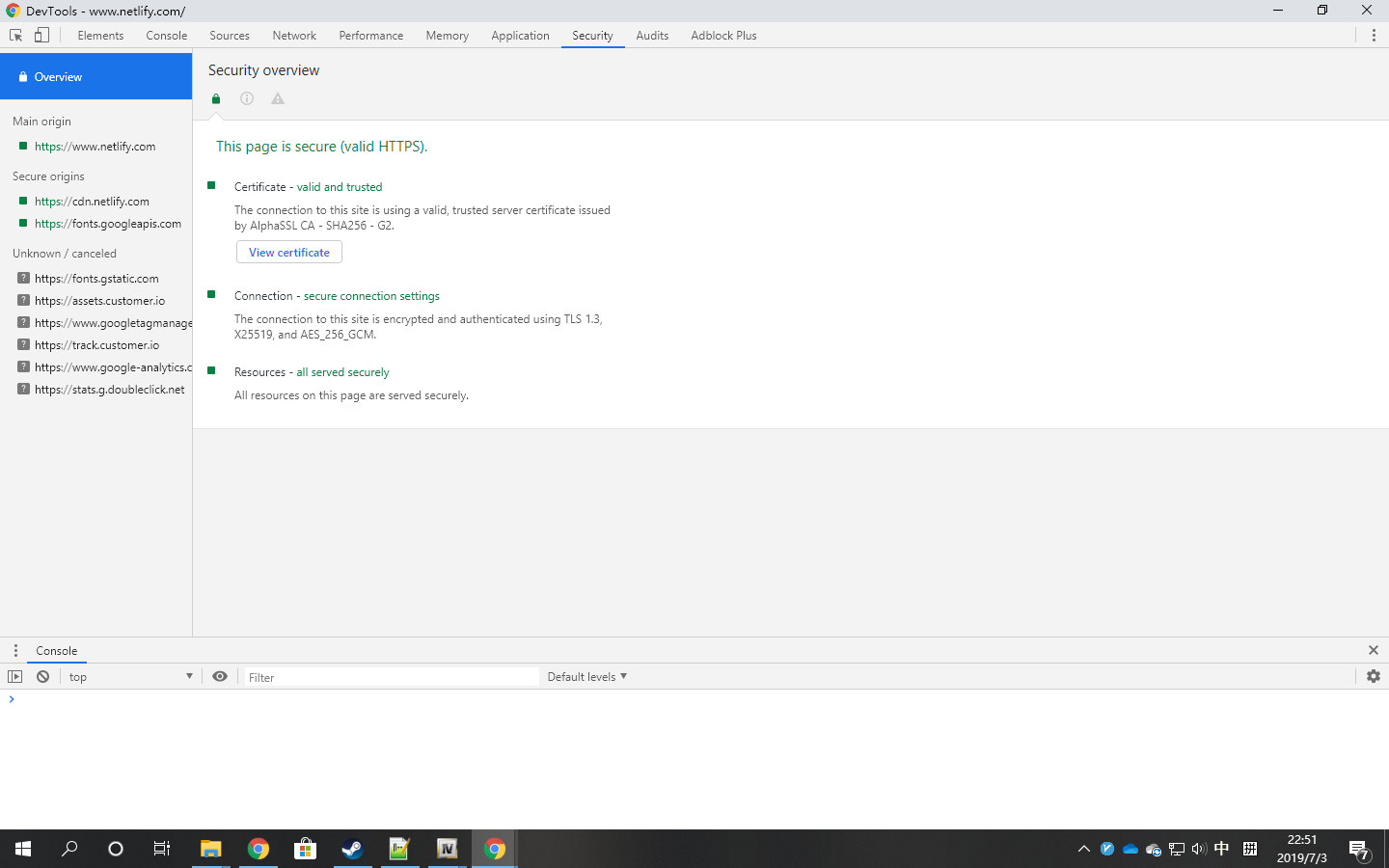This screenshot has width=1389, height=868.
Task: Switch to the Elements tab
Action: click(x=100, y=36)
